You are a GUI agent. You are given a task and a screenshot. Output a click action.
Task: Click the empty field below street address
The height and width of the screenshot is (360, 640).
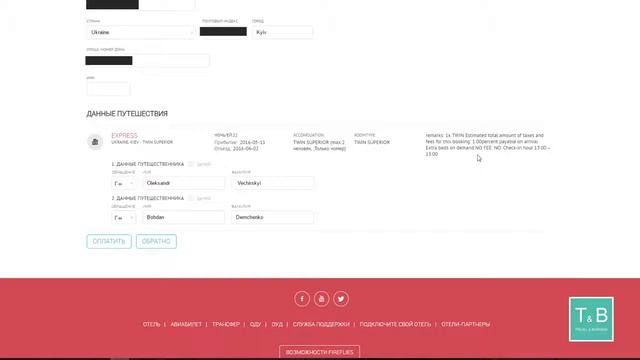pos(109,89)
